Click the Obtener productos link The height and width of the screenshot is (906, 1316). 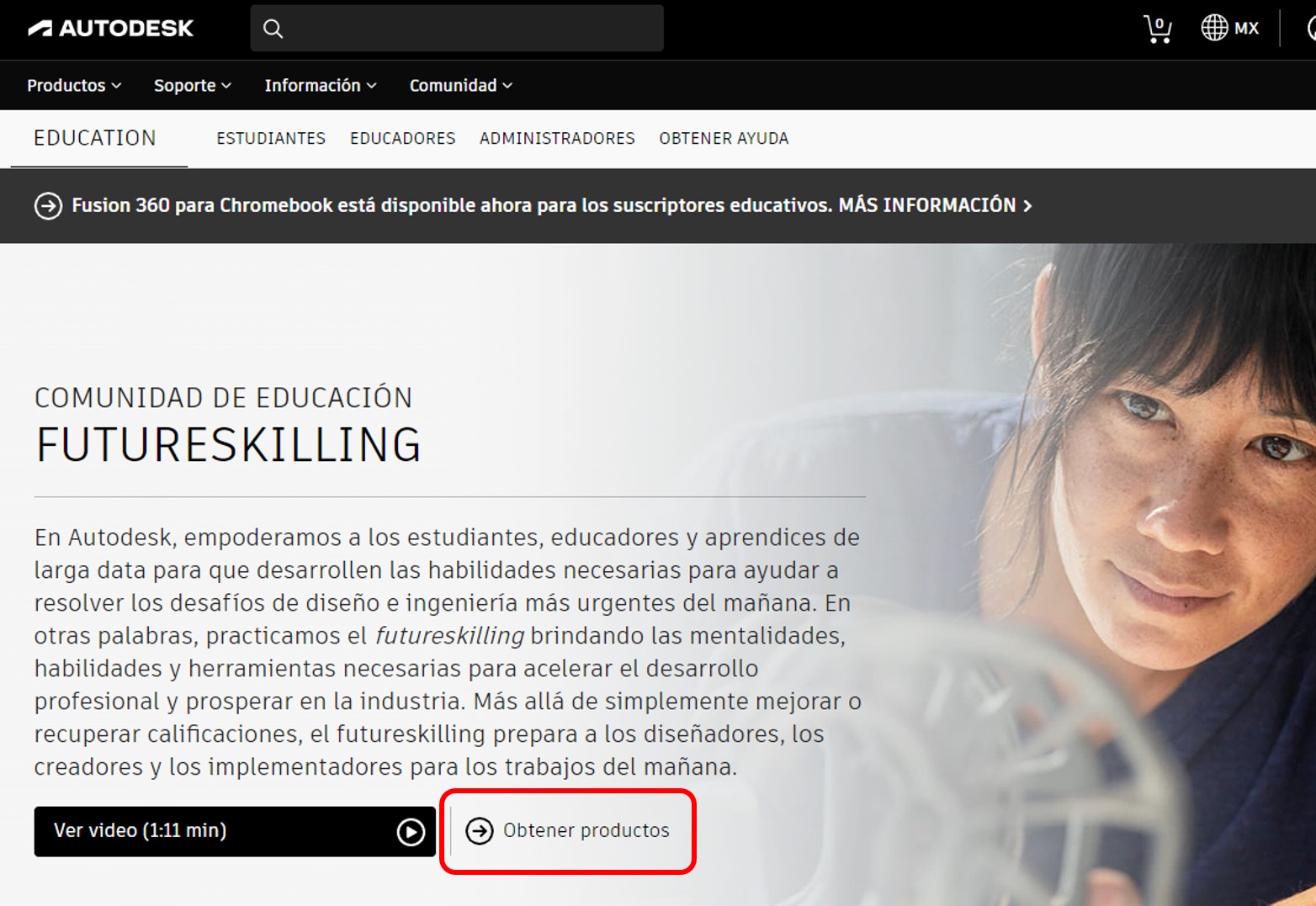tap(568, 831)
